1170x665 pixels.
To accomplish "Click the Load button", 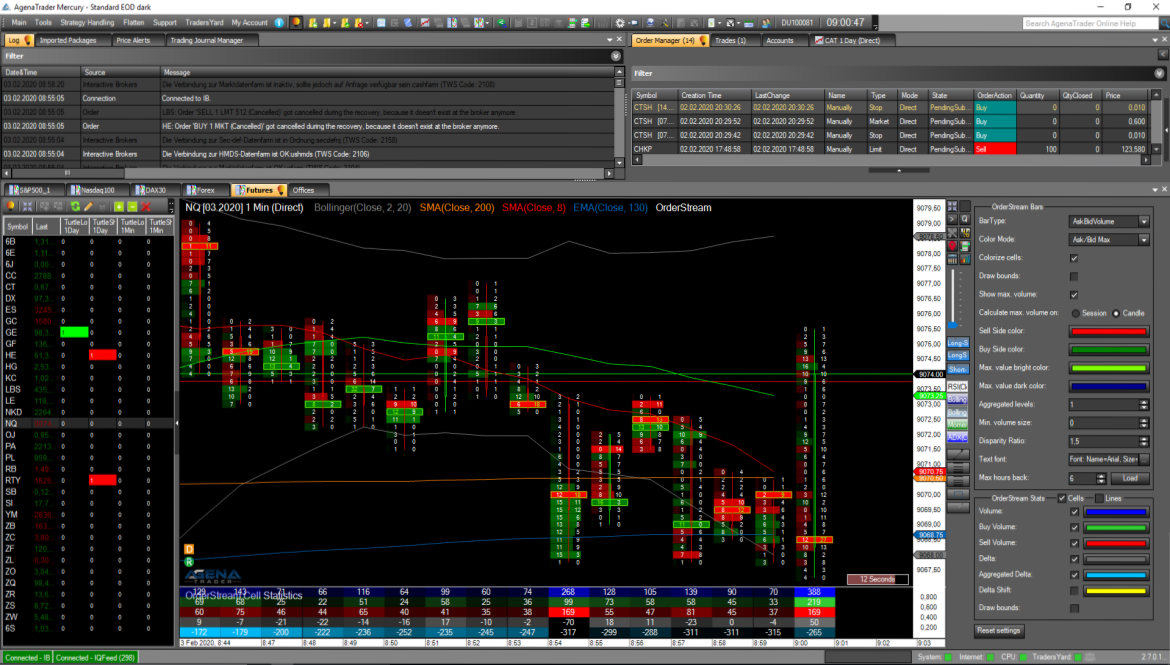I will [x=1130, y=478].
